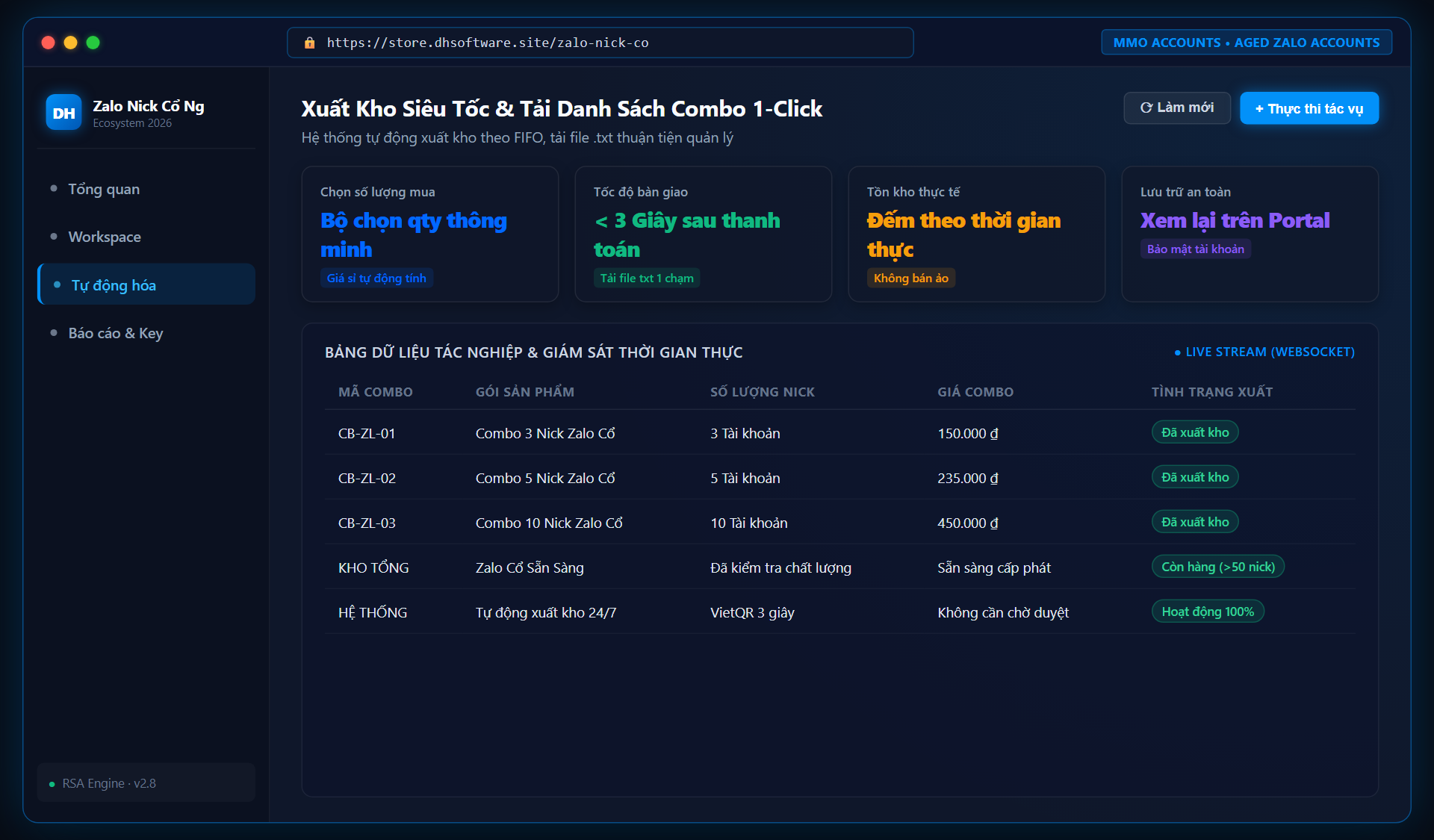Click the LIVE STREAM (WEBSOCKET) indicator
1434x840 pixels.
click(1264, 352)
